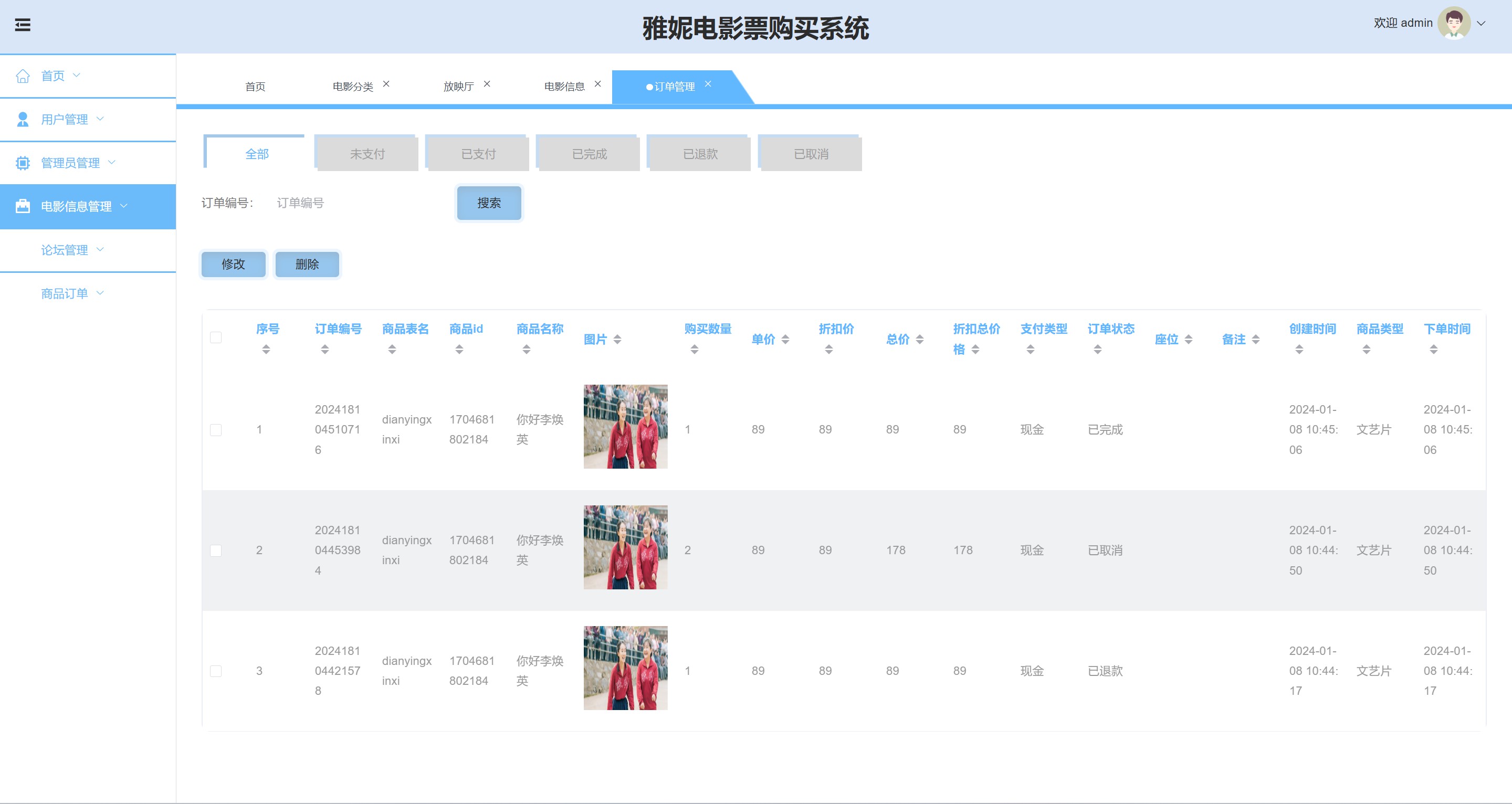The height and width of the screenshot is (804, 1512).
Task: Click the admin avatar picture
Action: click(1453, 23)
